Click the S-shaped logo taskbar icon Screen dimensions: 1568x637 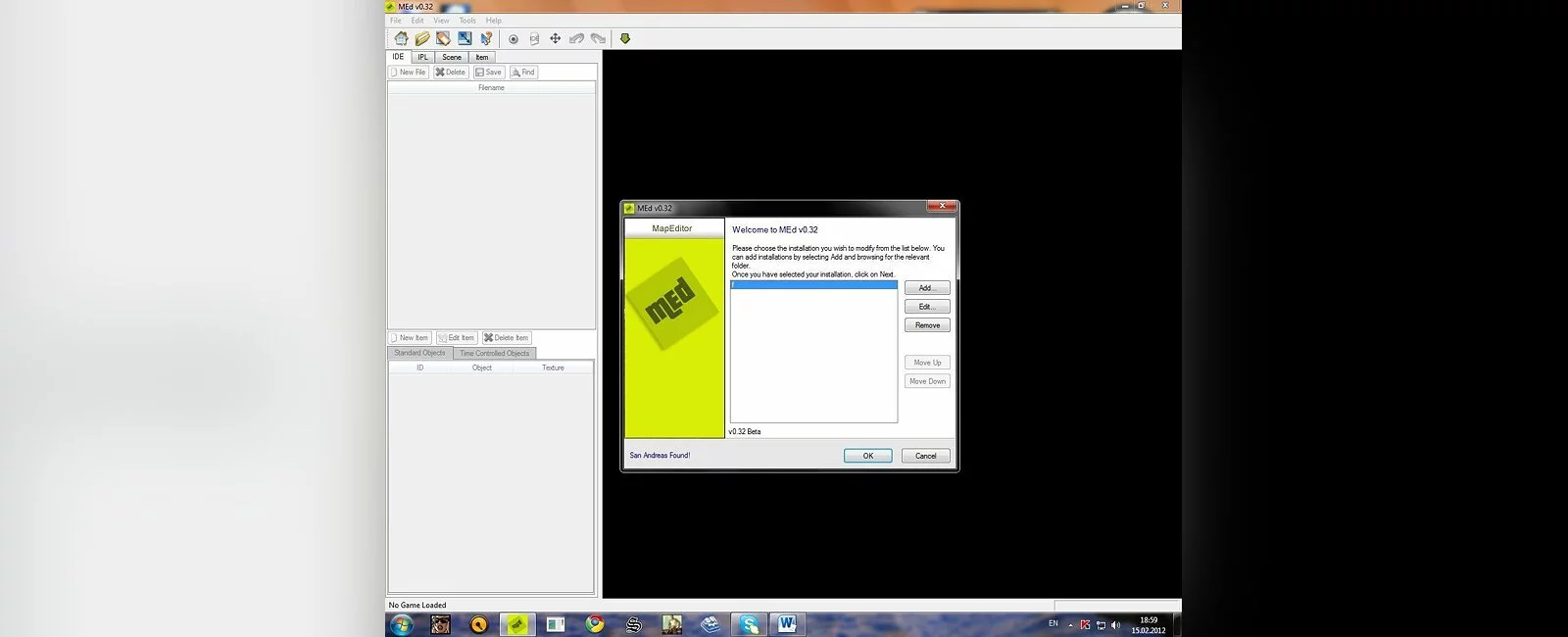633,624
